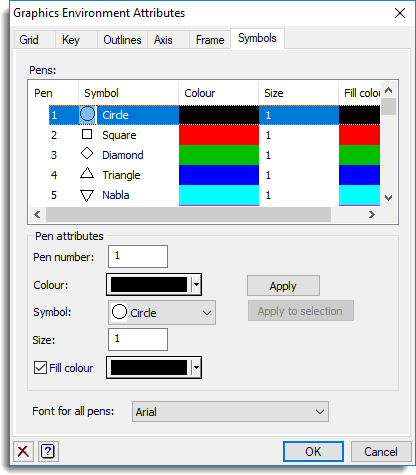Select the Triangle symbol icon for pen 4
The image size is (416, 475).
(87, 173)
